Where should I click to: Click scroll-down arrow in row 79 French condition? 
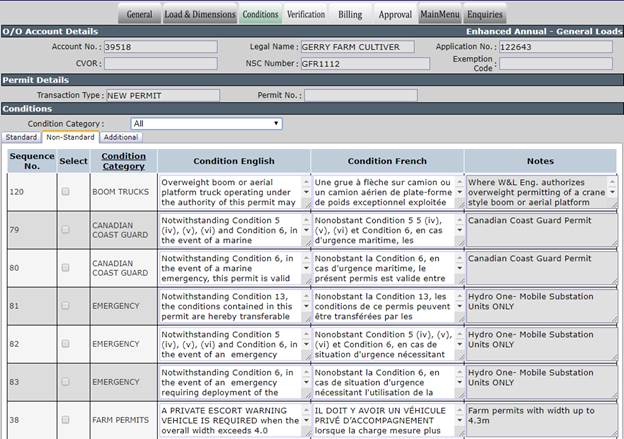pos(460,230)
